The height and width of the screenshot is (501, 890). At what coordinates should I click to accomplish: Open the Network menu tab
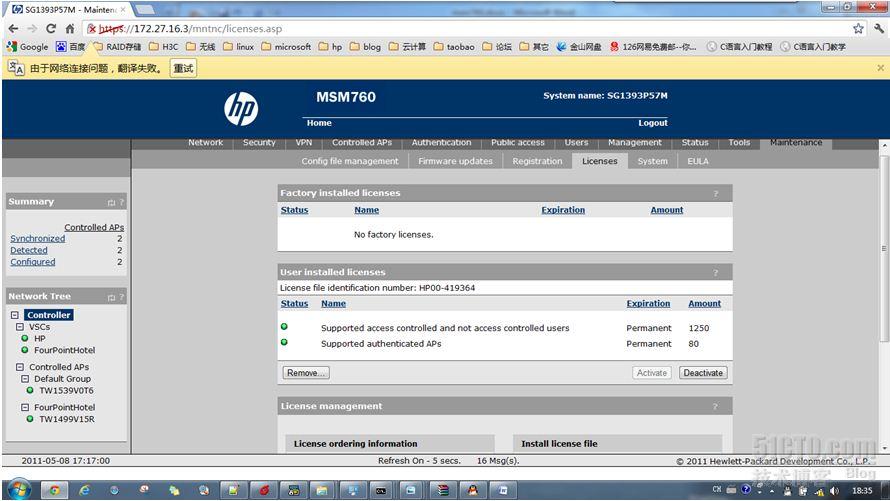pos(205,142)
